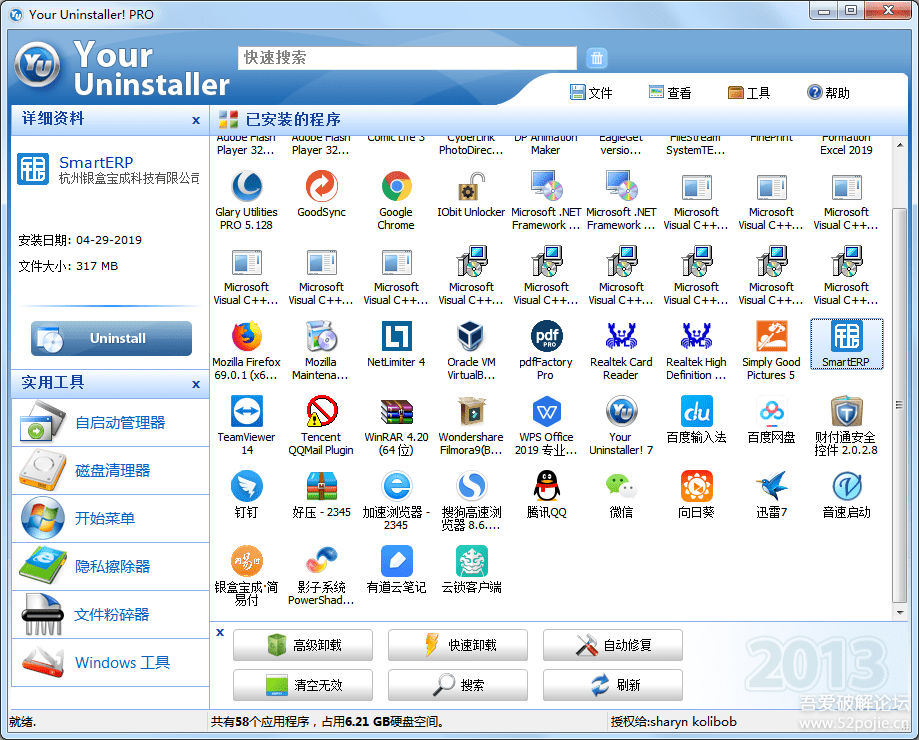Select the 银盒宝成·简易付 icon
The width and height of the screenshot is (919, 740).
coord(247,561)
